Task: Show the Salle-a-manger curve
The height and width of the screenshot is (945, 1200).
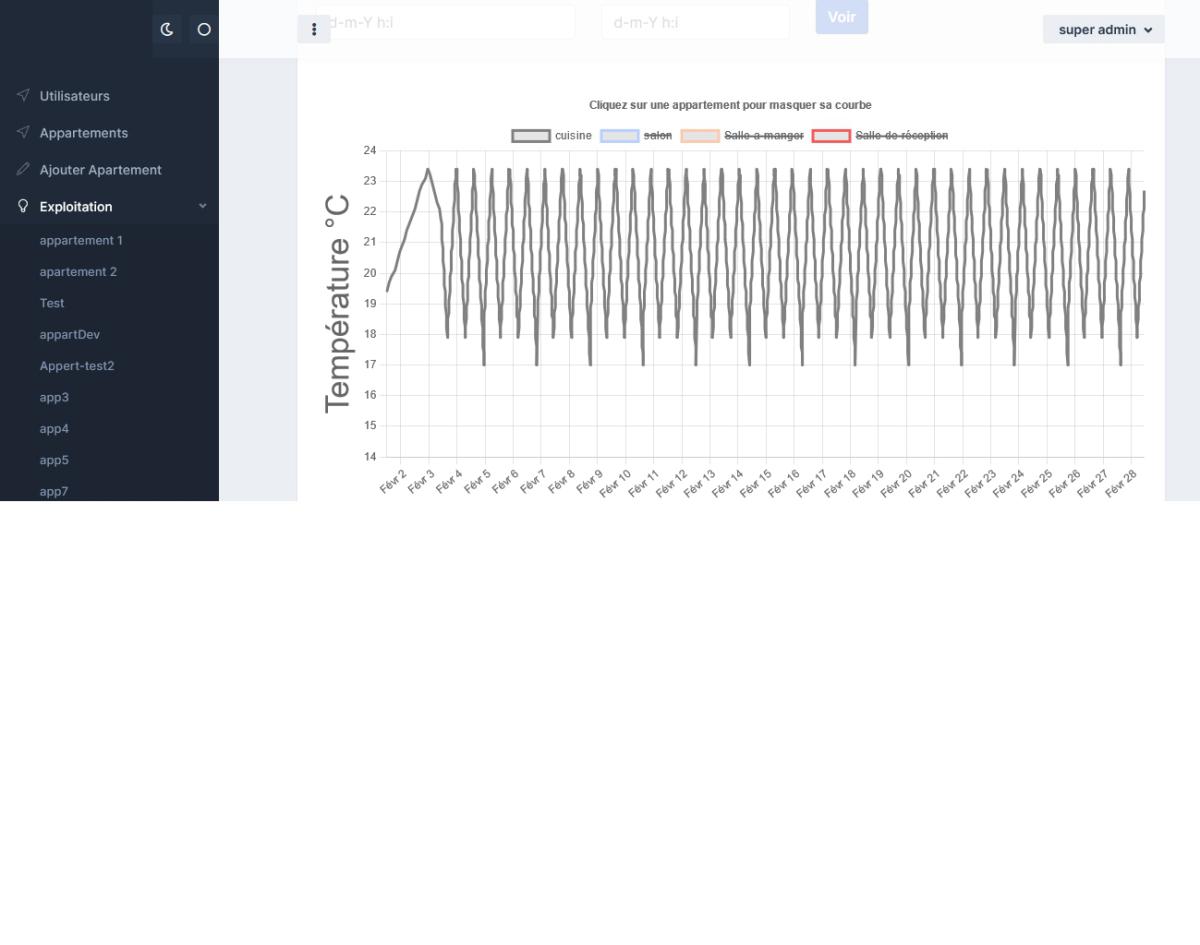Action: pyautogui.click(x=764, y=135)
